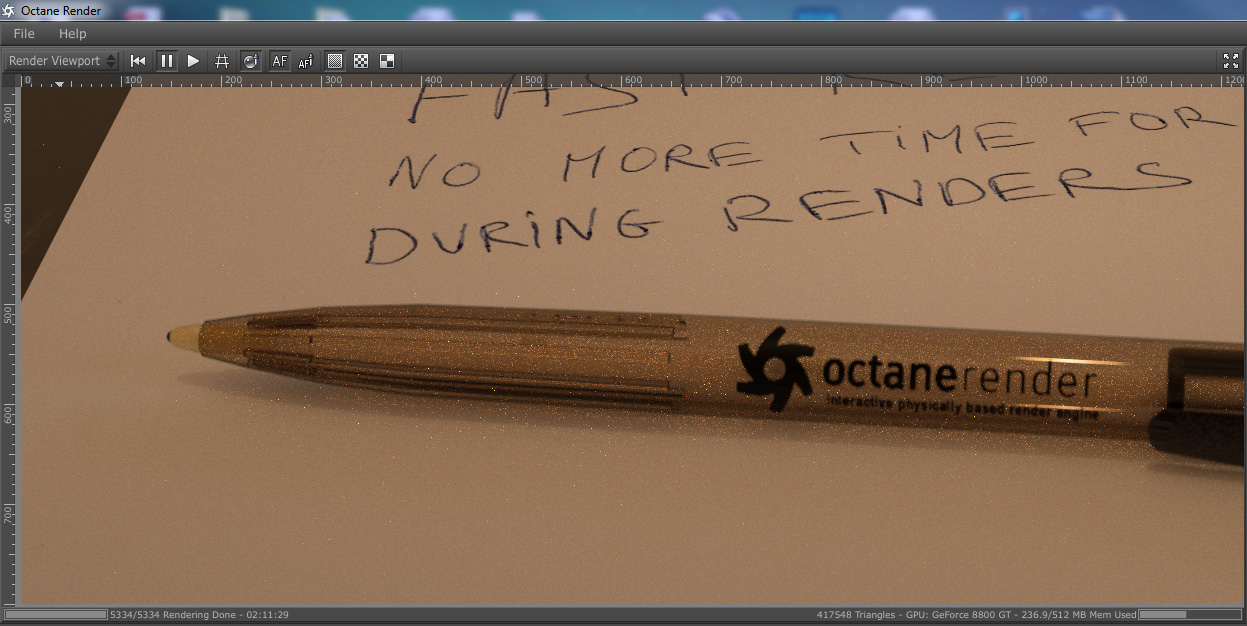This screenshot has height=626, width=1247.
Task: Resume render with the play button
Action: tap(193, 61)
